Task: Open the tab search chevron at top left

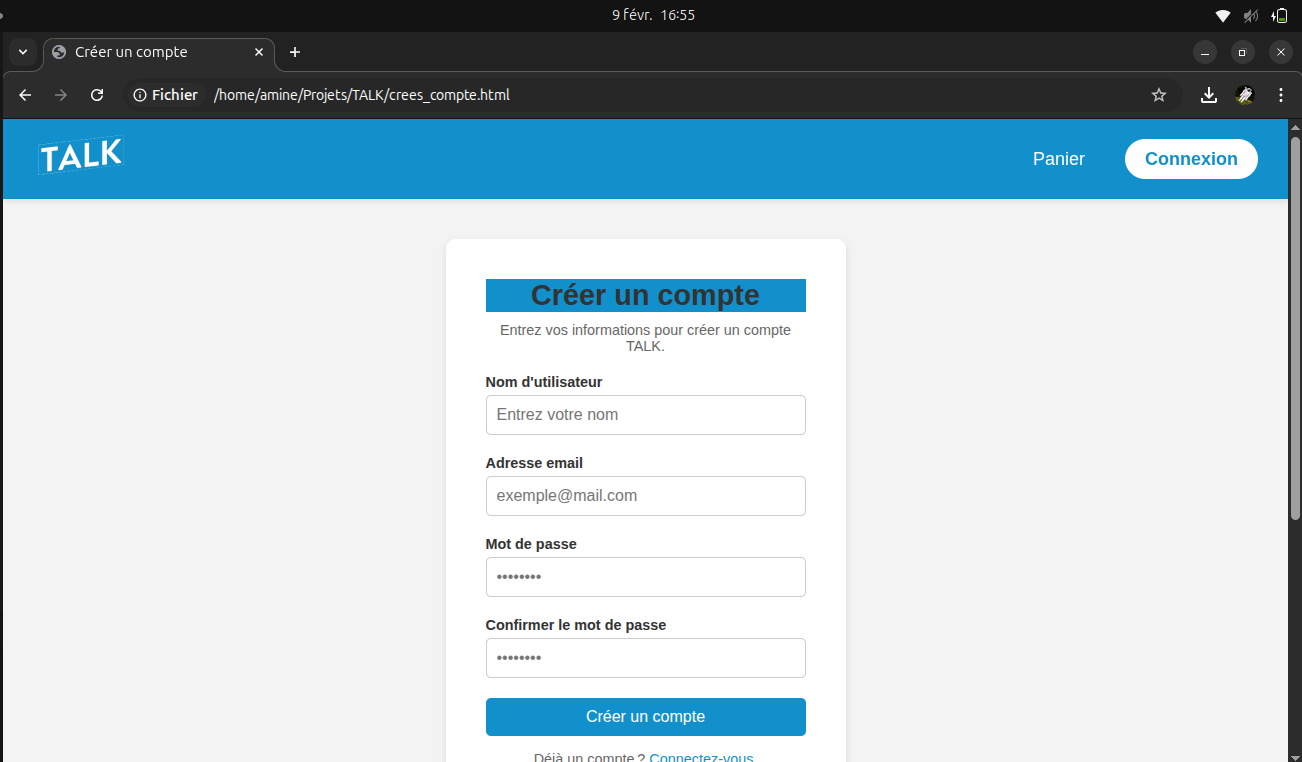Action: click(22, 52)
